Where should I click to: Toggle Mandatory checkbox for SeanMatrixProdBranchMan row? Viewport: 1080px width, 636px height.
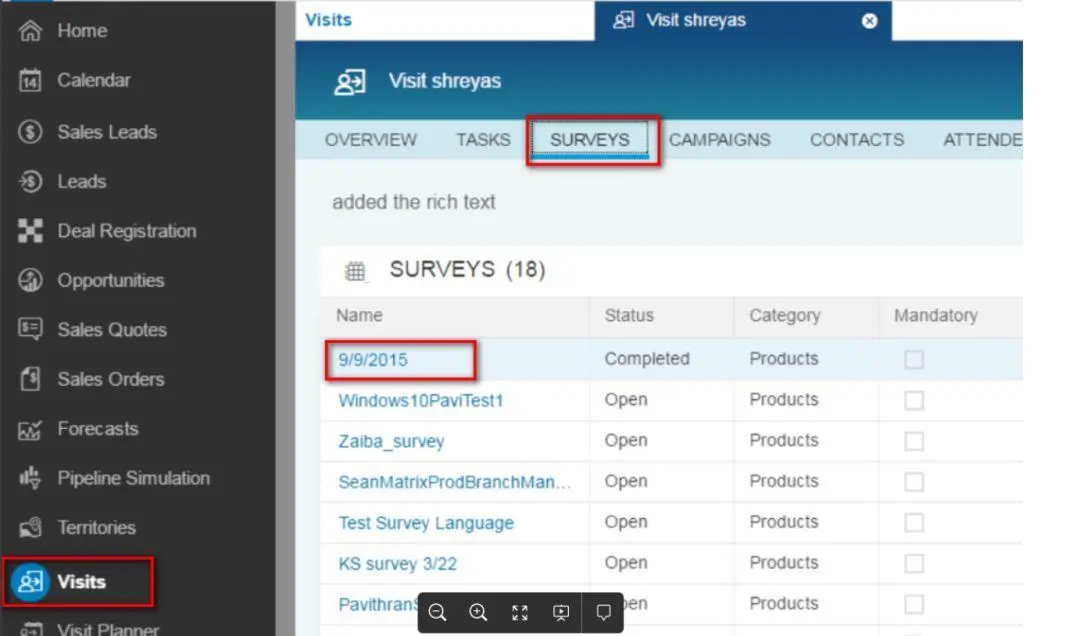pos(914,482)
